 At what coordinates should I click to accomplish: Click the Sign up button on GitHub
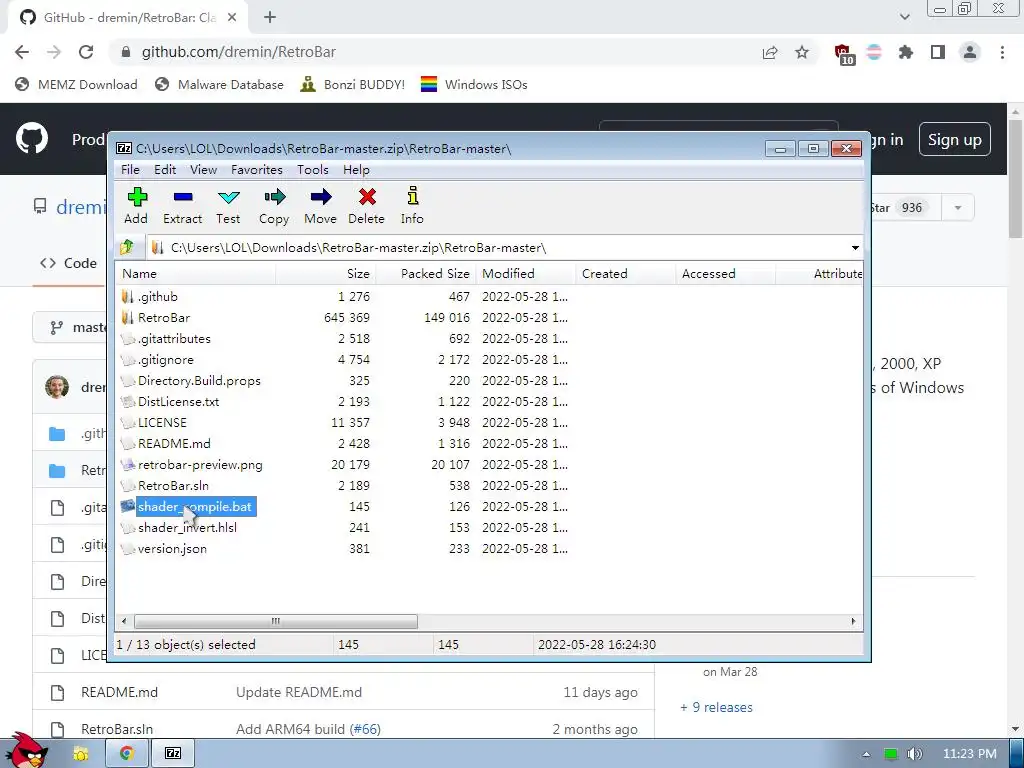coord(955,139)
